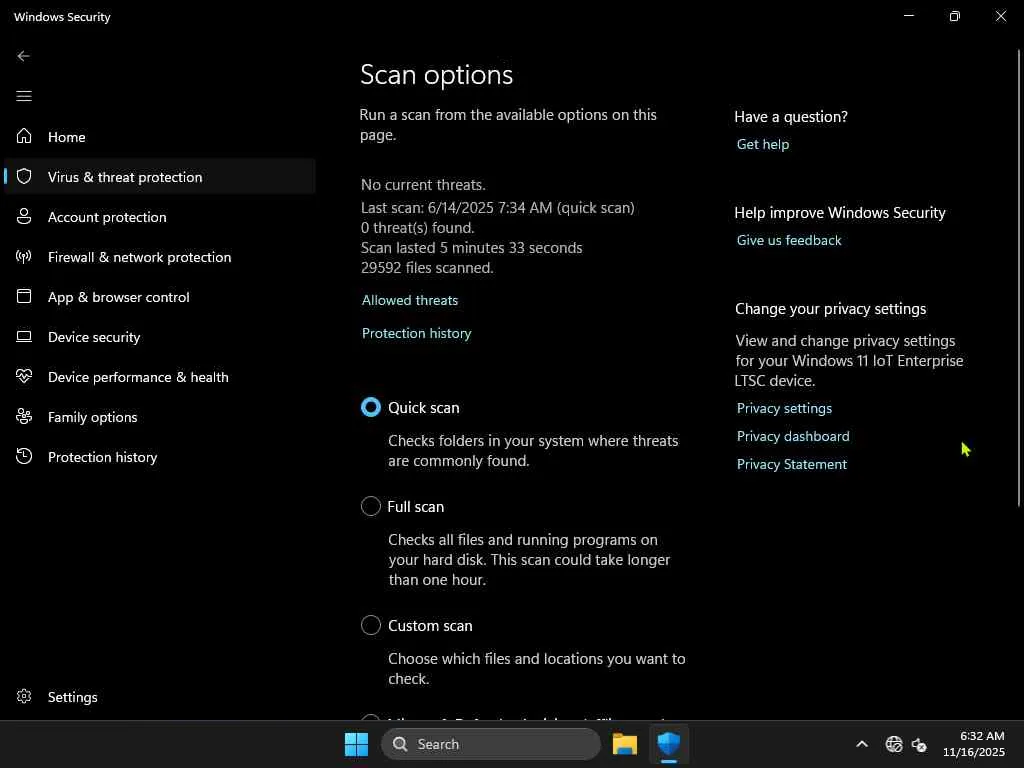
Task: Click the '29592 files scanned.' text
Action: pyautogui.click(x=427, y=268)
